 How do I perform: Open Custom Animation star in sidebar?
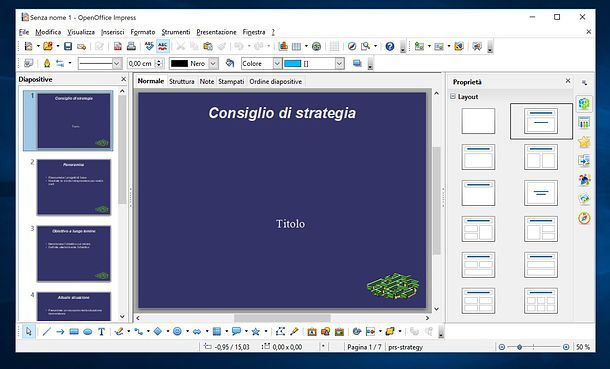584,142
